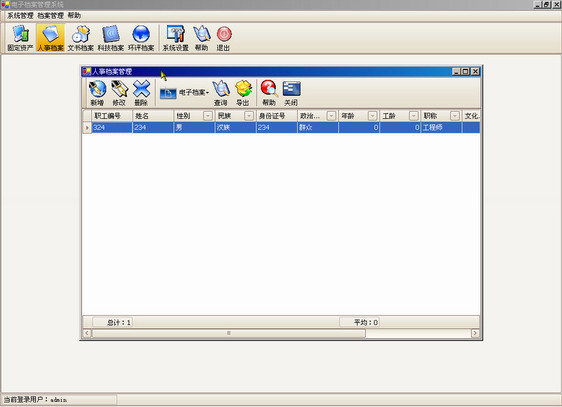562x407 pixels.
Task: Open the 环评档案 globe icon
Action: (141, 38)
